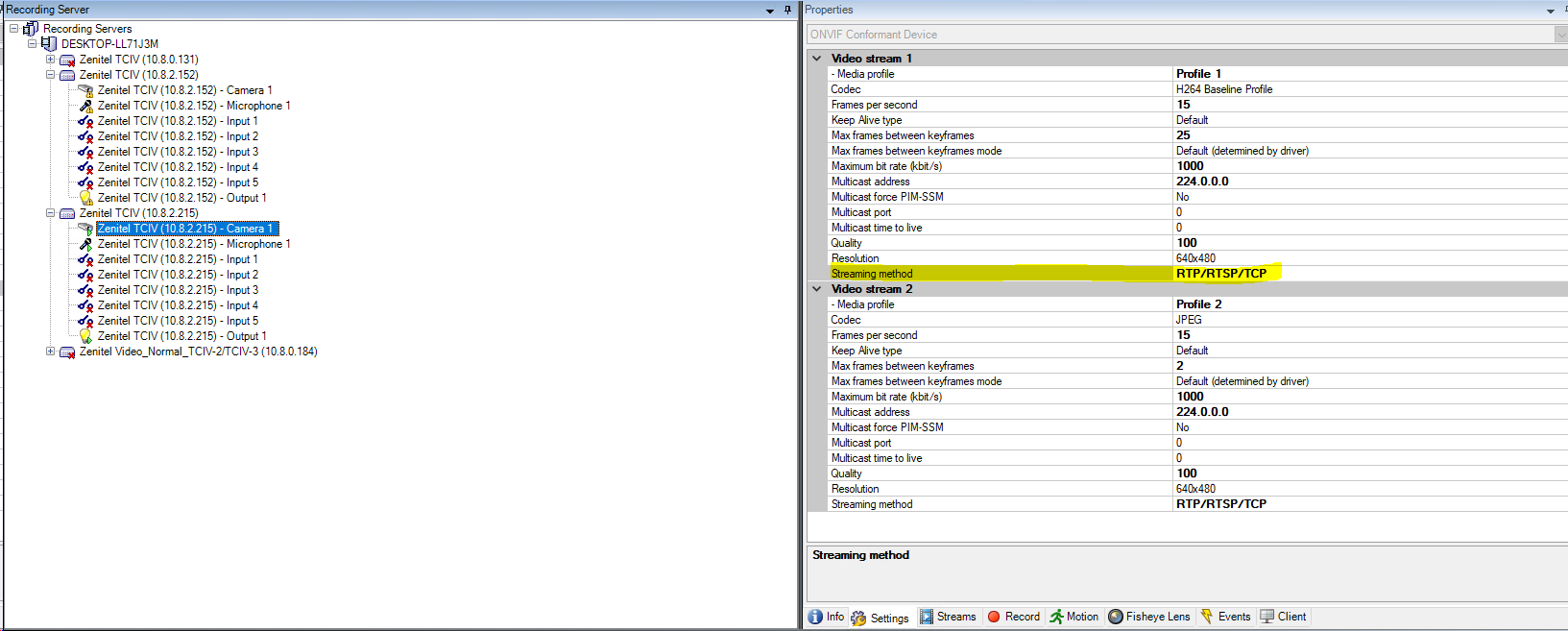Collapse the DESKTOP-LL71J3M node
This screenshot has height=631, width=1568.
tap(32, 44)
